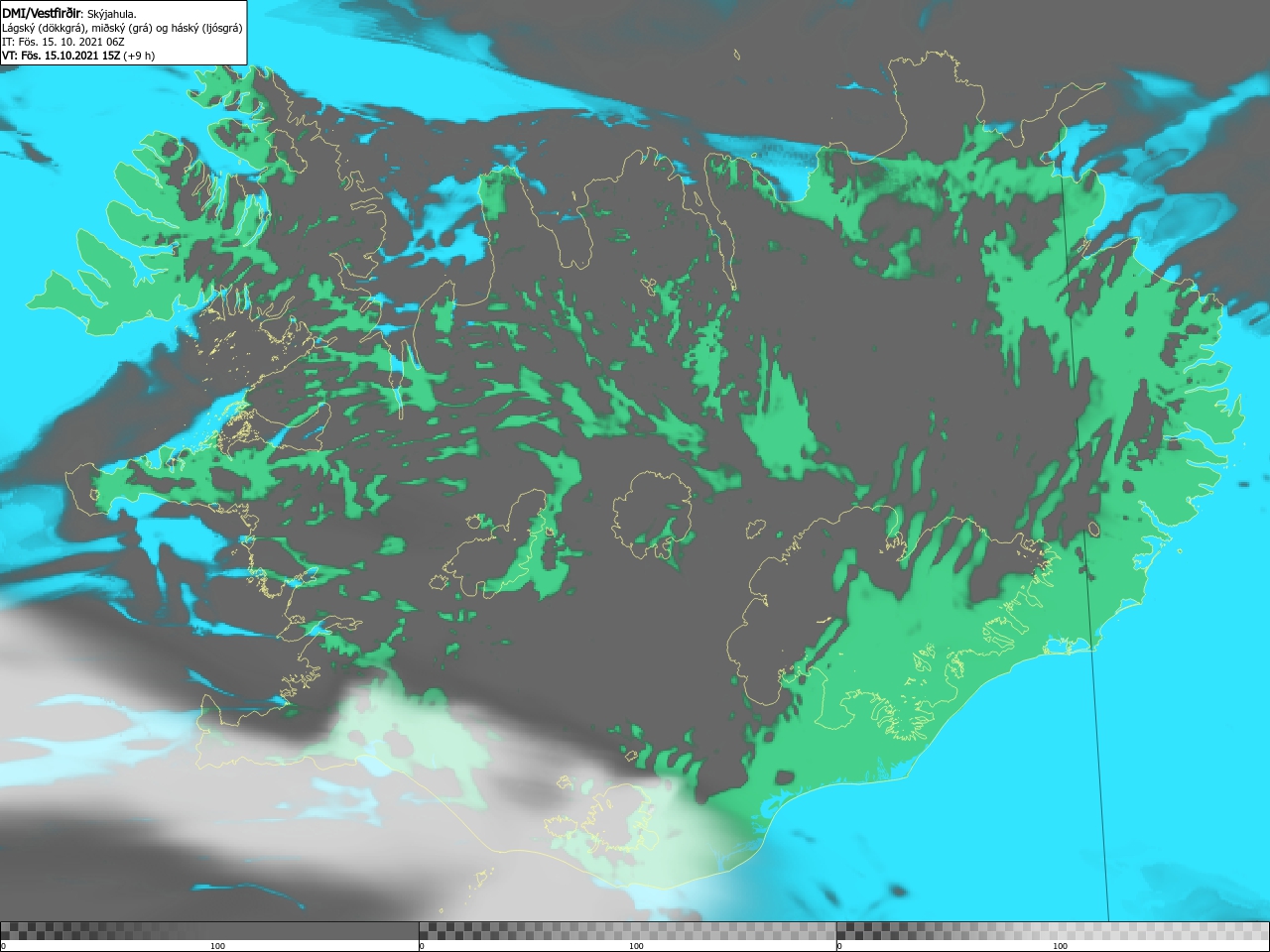Click the 'VT: Fös. 15.10.2021 15Z' line
1270x952 pixels.
[62, 56]
